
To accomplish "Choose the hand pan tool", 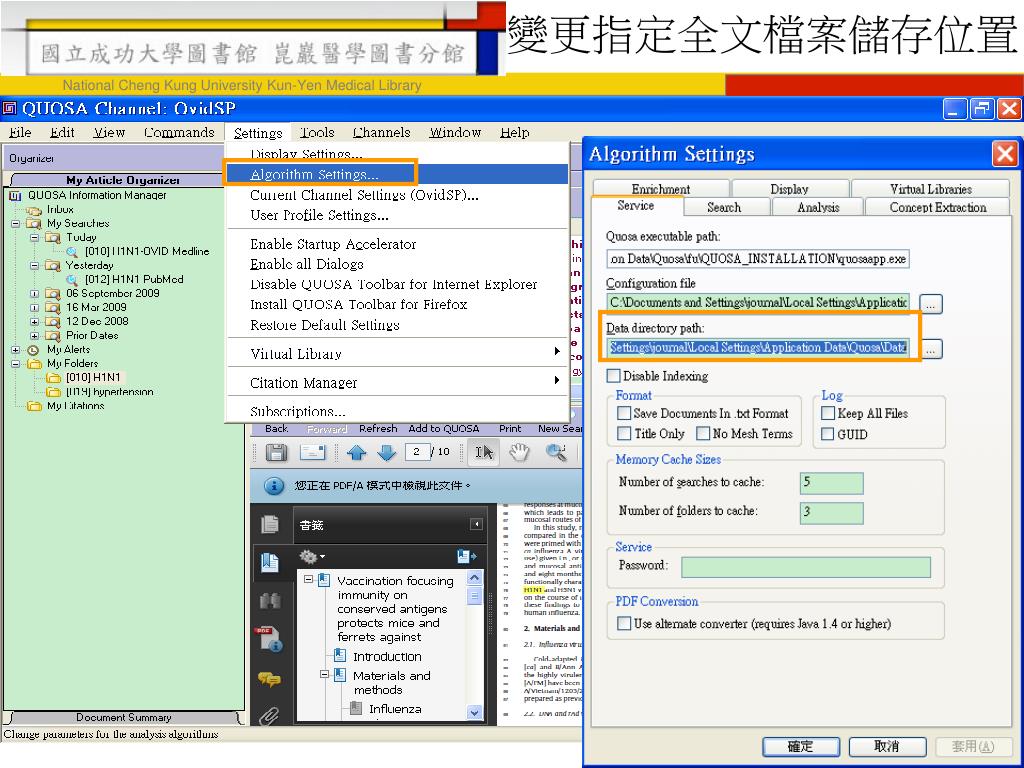I will tap(519, 452).
